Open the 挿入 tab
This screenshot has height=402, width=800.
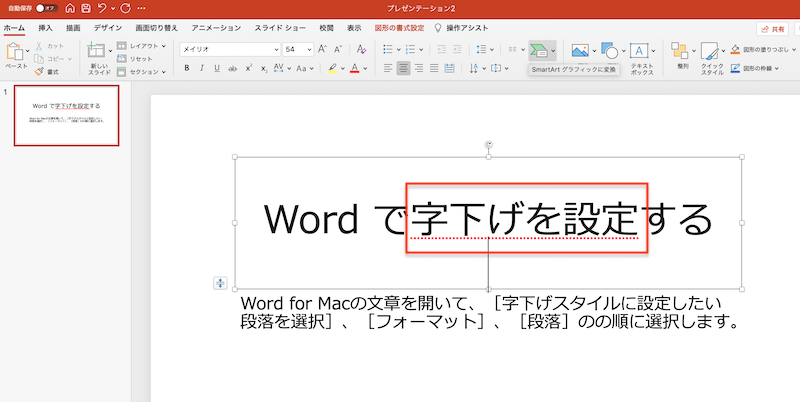(x=45, y=28)
